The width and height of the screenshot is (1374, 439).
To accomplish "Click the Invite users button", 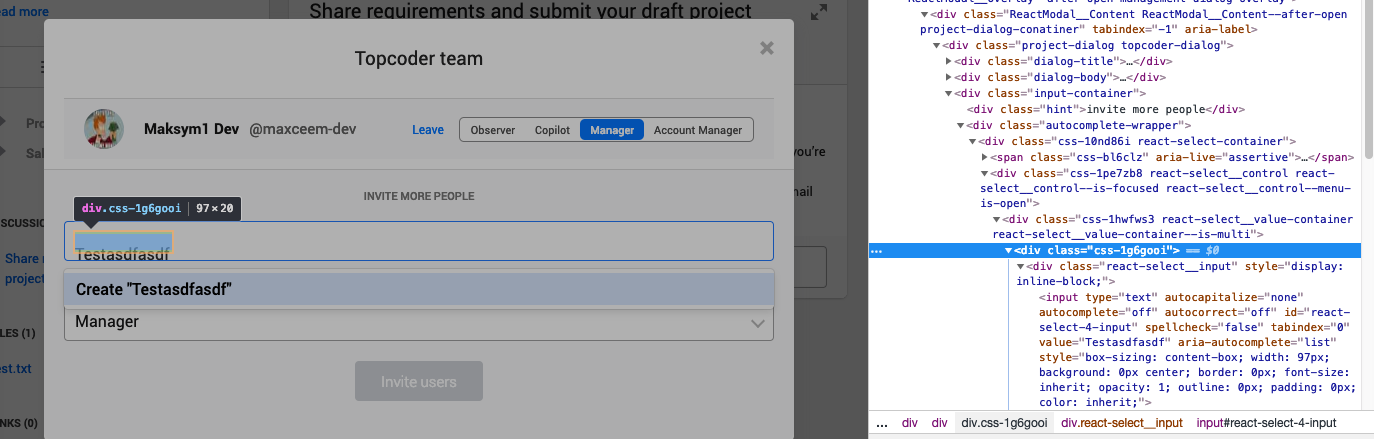I will (x=419, y=382).
